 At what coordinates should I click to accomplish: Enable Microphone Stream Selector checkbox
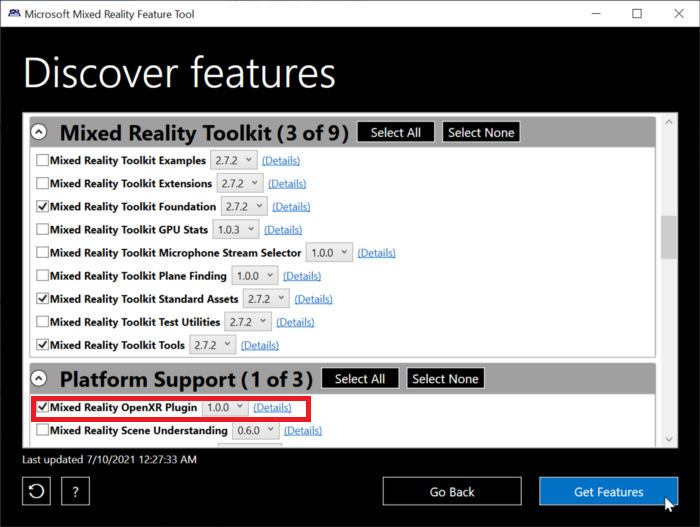pyautogui.click(x=42, y=252)
